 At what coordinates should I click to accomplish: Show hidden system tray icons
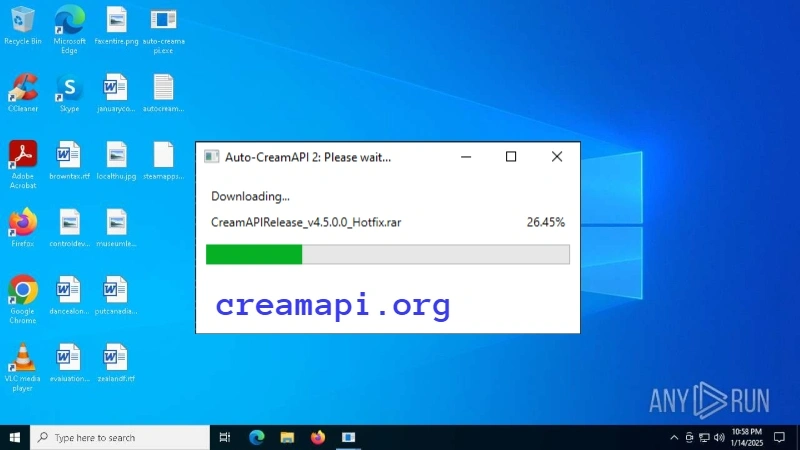point(674,437)
